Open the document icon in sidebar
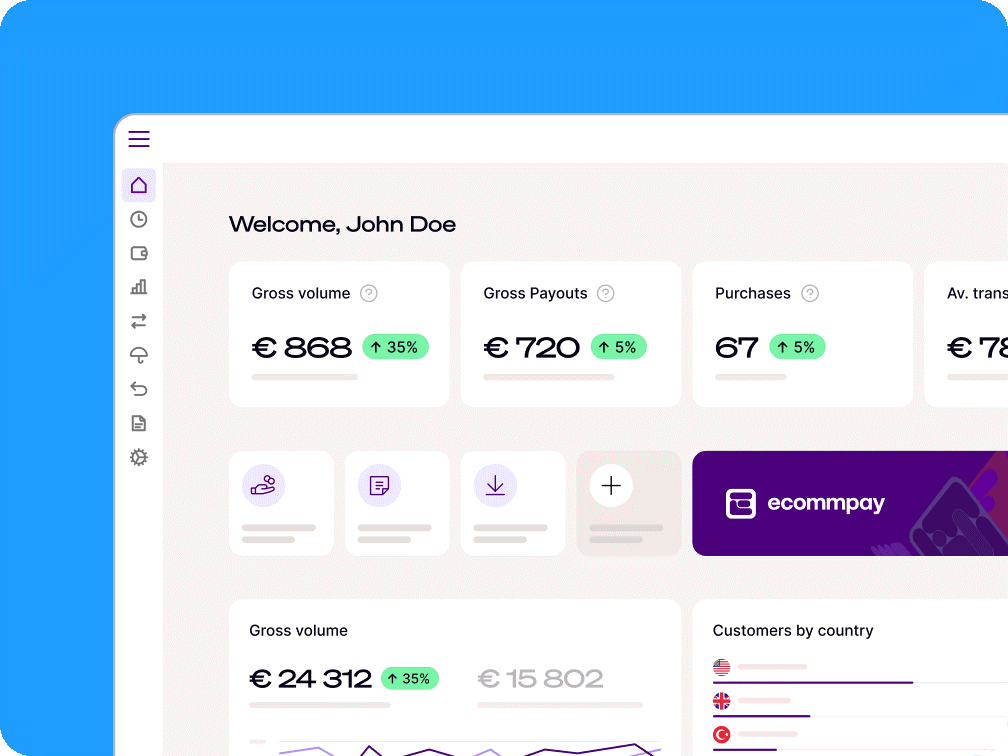Image resolution: width=1008 pixels, height=756 pixels. [x=139, y=423]
